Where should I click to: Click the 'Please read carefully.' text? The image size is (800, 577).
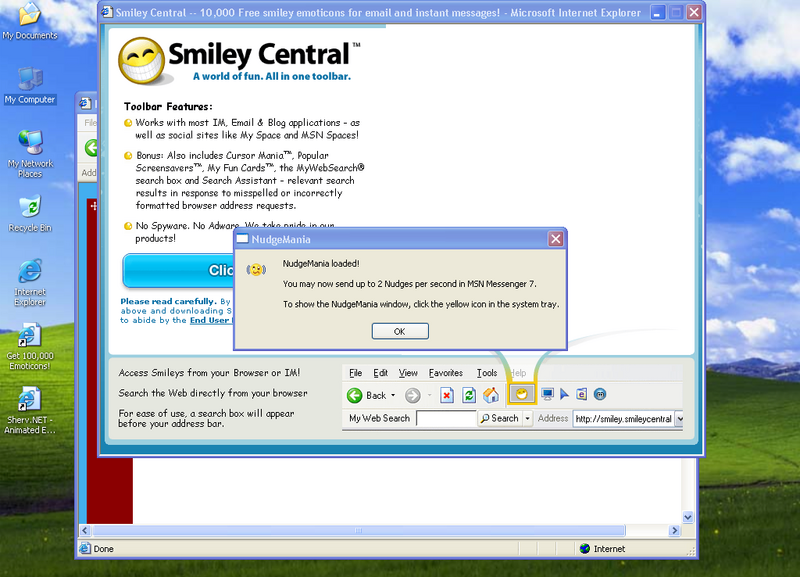coord(168,302)
